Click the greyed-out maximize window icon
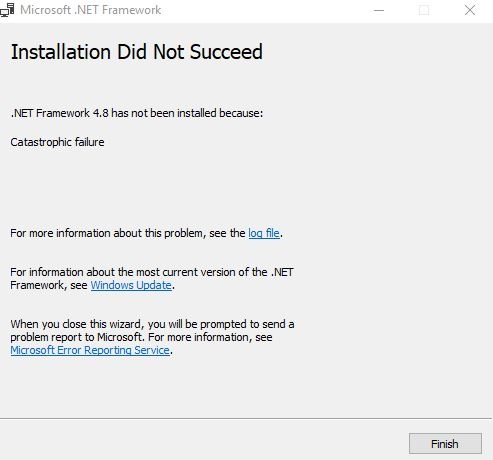This screenshot has height=460, width=493. coord(424,10)
